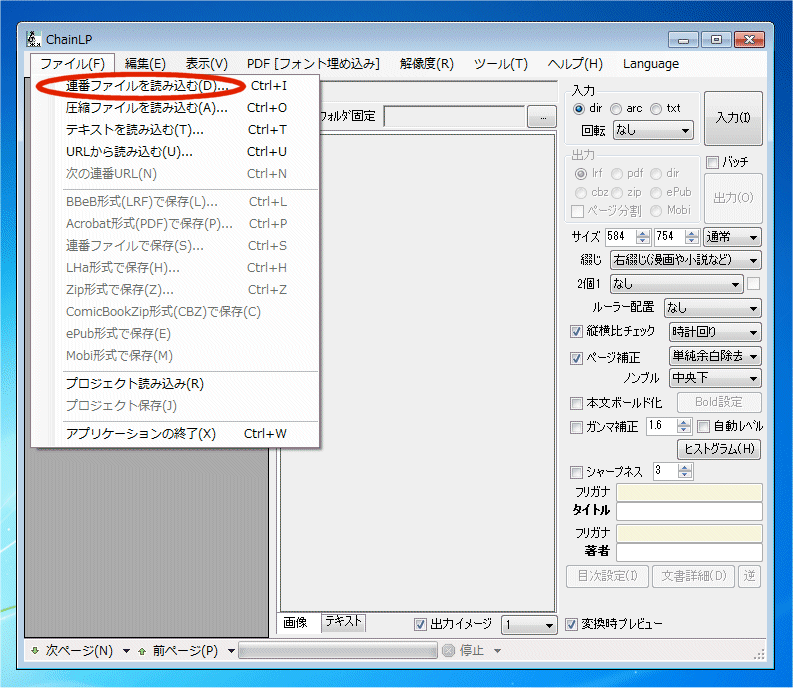Increase the gamma 1.6 spinner value
Viewport: 793px width, 688px height.
(684, 423)
